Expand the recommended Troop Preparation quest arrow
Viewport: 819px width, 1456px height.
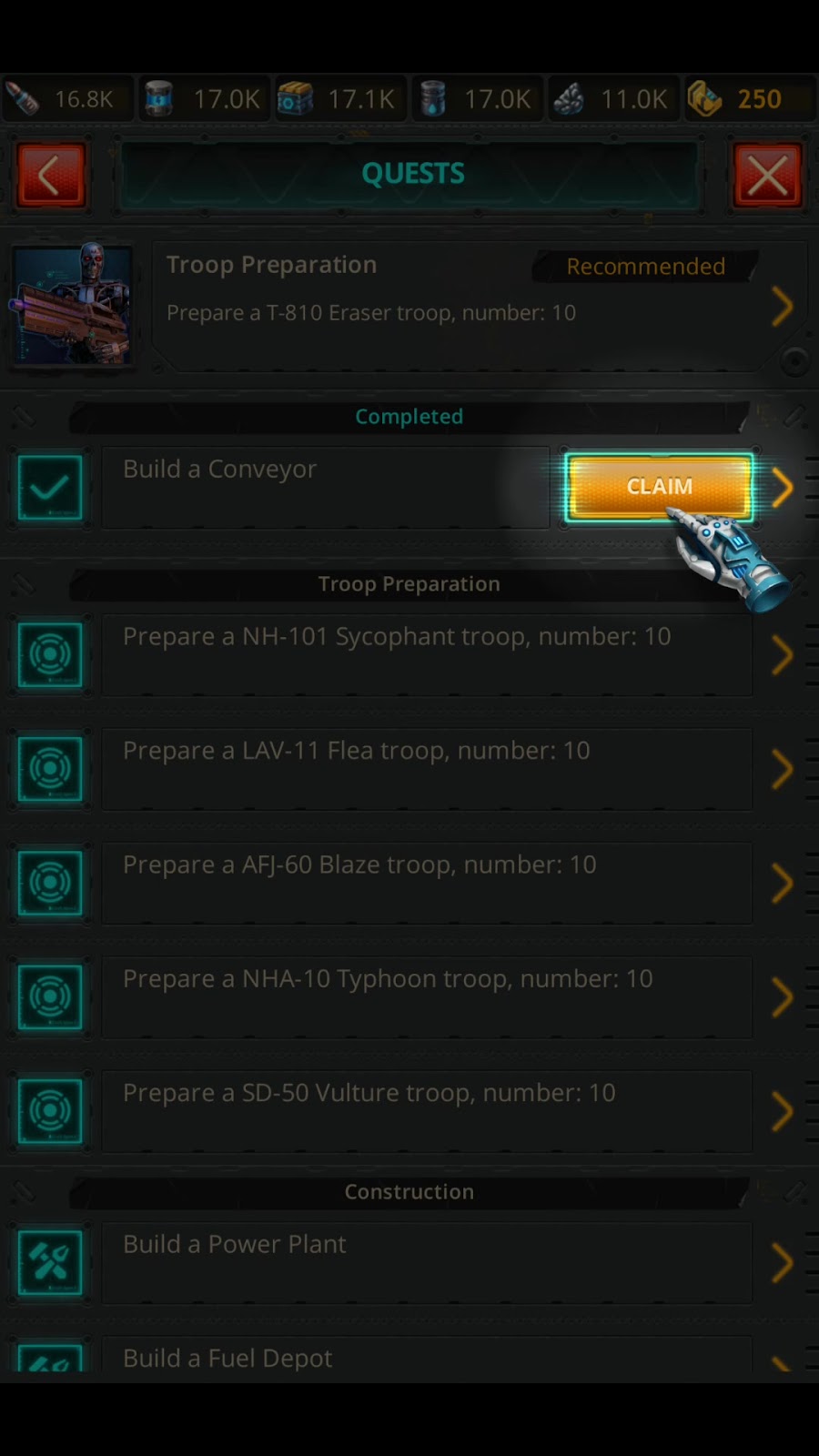coord(783,307)
